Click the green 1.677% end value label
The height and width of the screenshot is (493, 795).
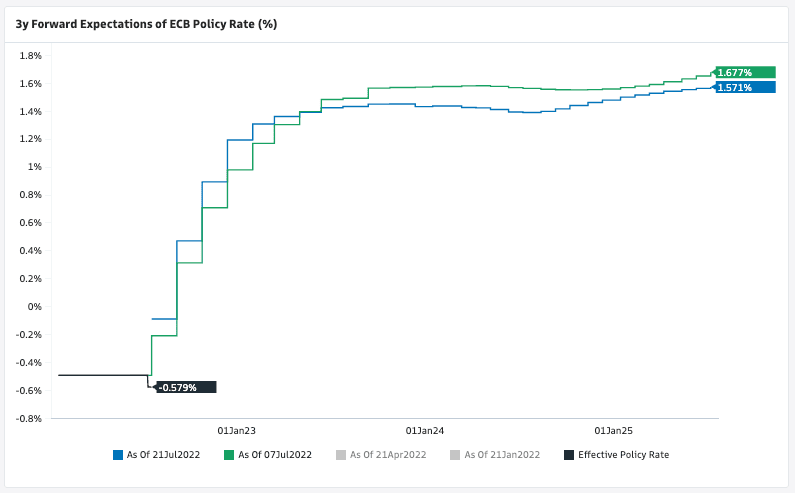click(x=745, y=72)
